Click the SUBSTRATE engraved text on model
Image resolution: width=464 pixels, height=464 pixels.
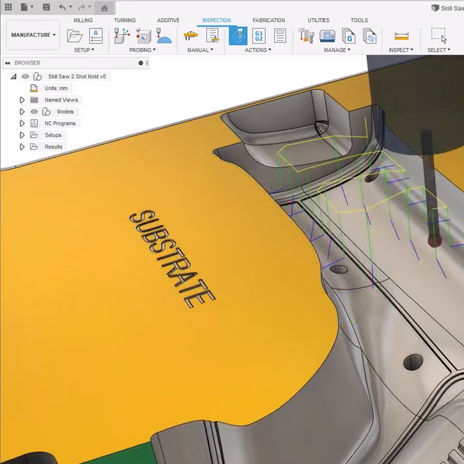pyautogui.click(x=172, y=259)
